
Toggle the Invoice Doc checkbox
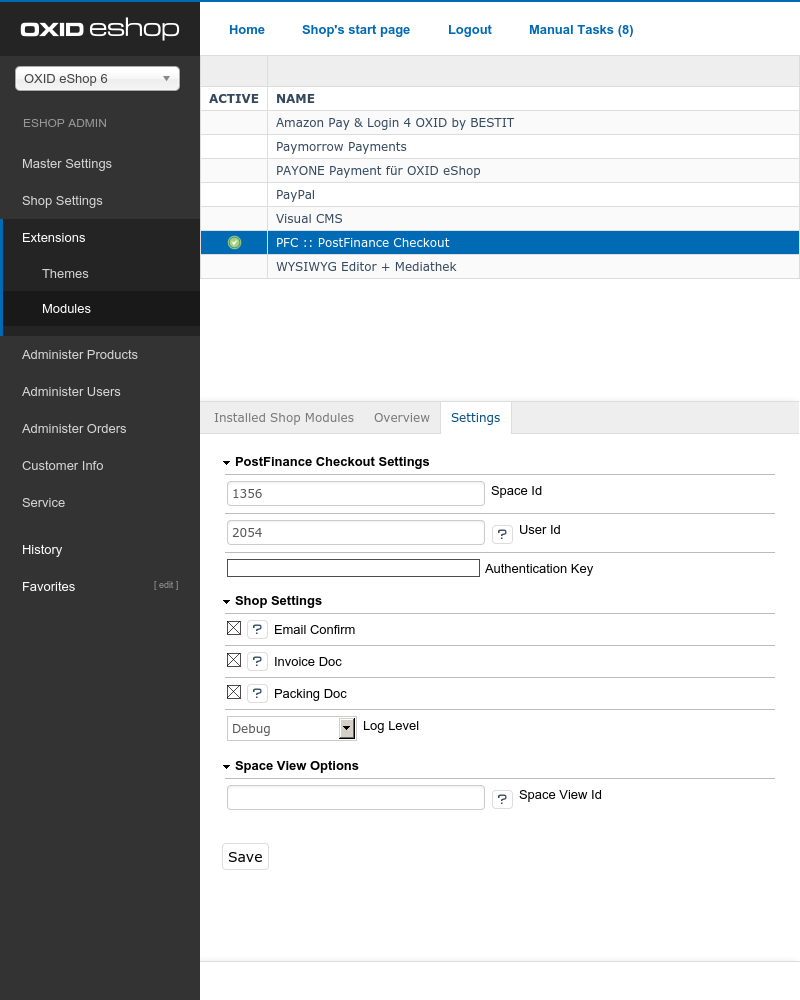234,660
